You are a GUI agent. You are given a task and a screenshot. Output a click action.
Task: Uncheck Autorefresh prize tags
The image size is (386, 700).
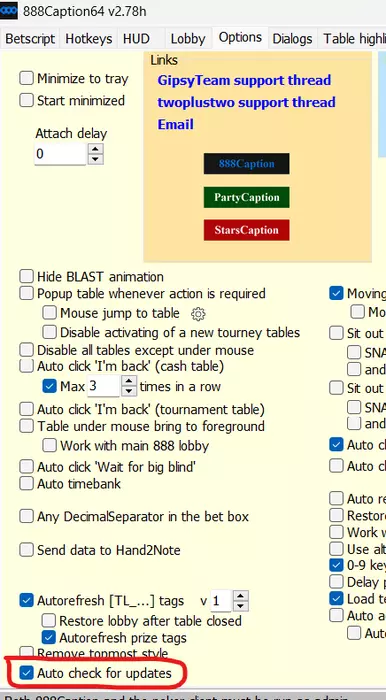(x=49, y=638)
